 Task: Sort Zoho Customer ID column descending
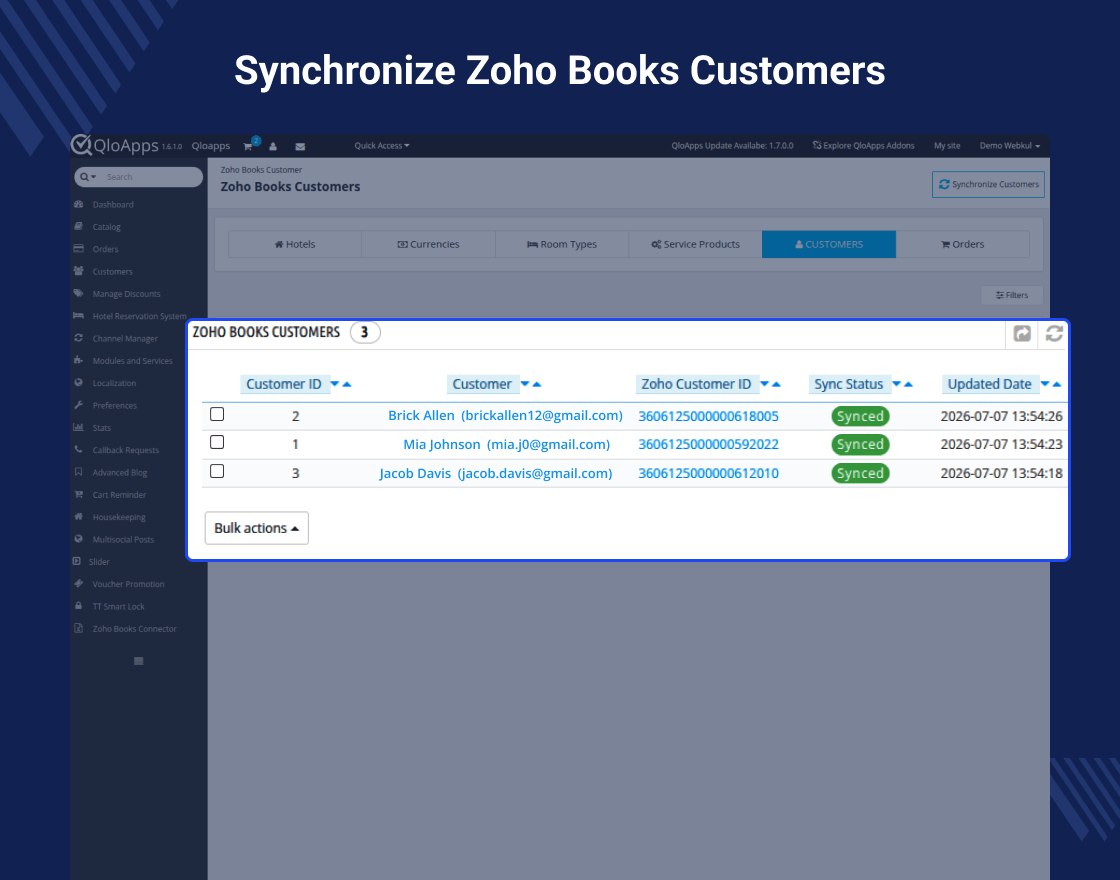(764, 384)
